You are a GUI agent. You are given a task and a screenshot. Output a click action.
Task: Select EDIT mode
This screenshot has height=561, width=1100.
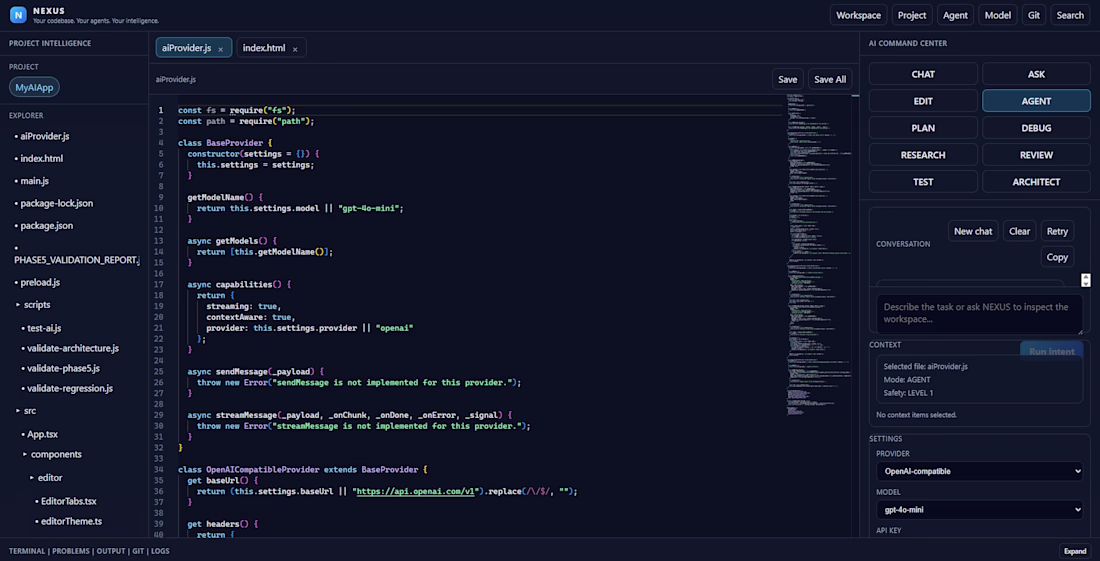click(x=923, y=101)
